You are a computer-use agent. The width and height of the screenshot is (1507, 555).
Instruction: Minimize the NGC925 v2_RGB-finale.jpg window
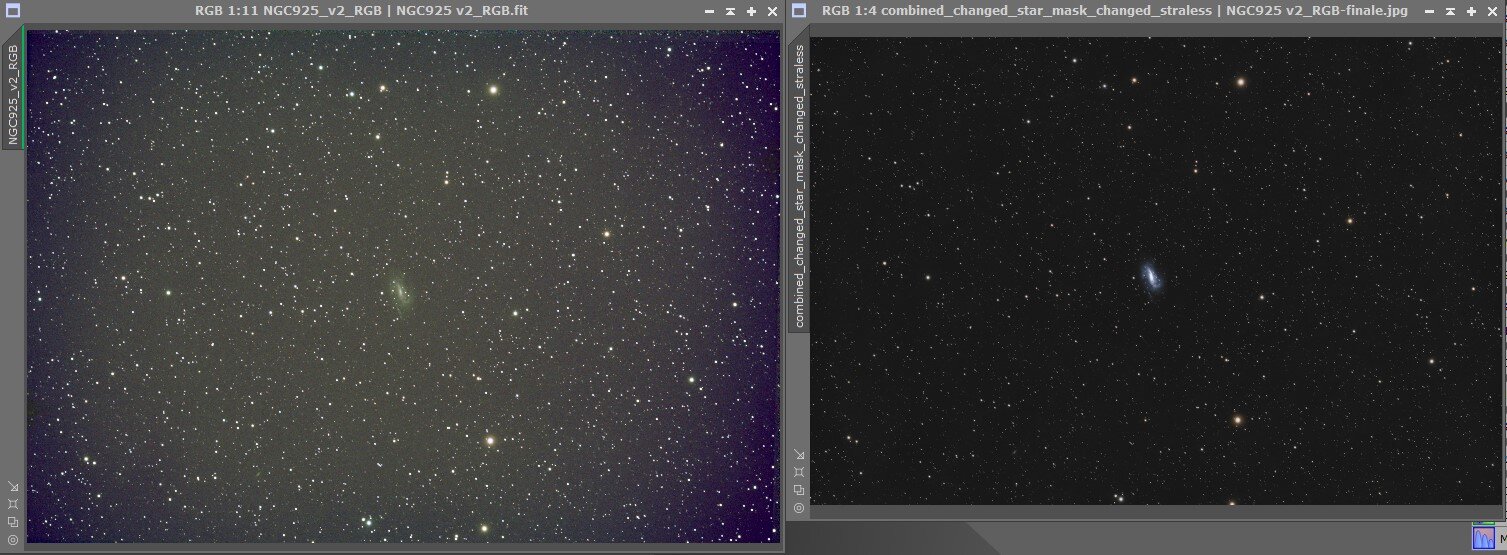click(x=1430, y=11)
